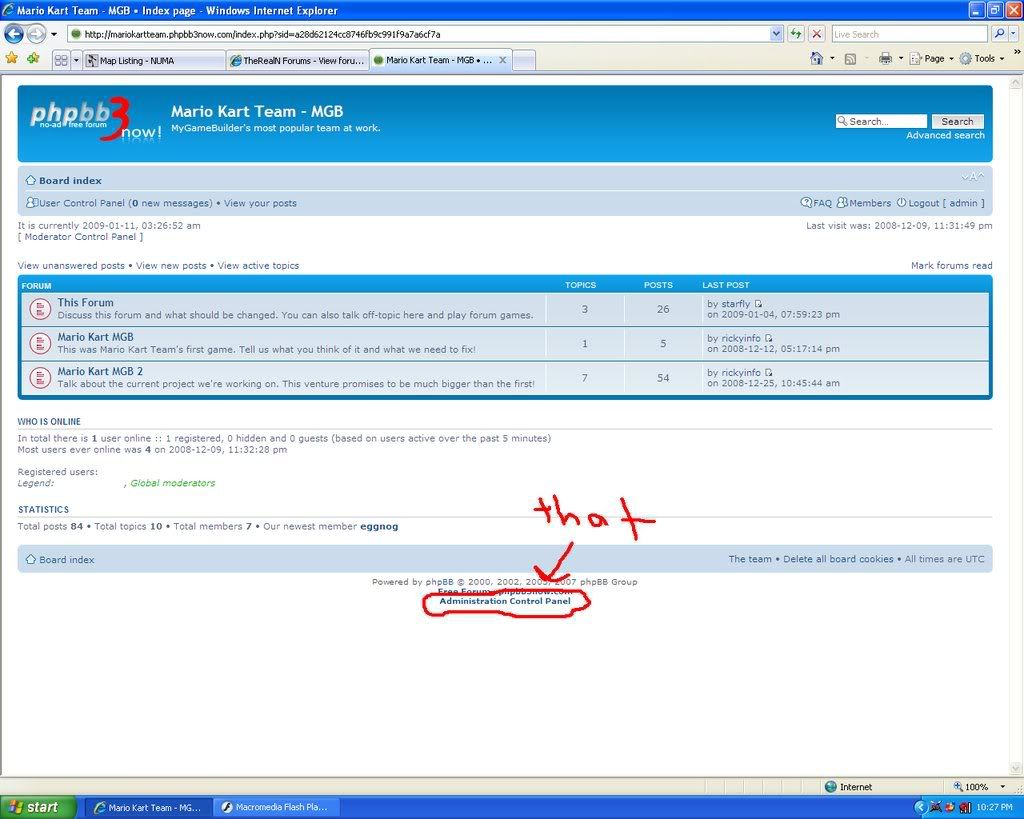
Task: Click the Mario Kart MGB 2 unread posts icon
Action: click(40, 378)
